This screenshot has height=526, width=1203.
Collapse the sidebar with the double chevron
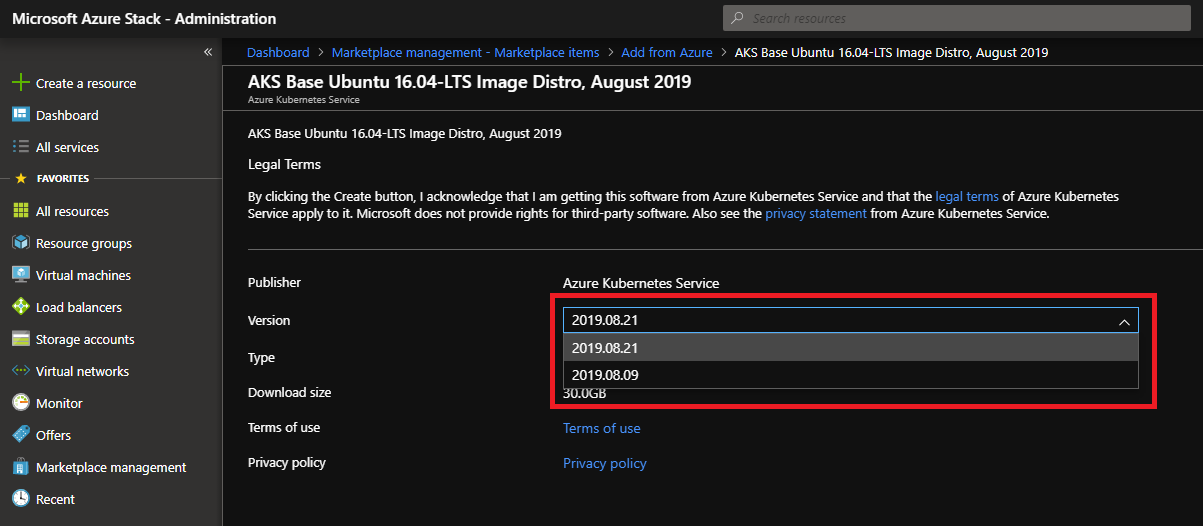tap(208, 52)
